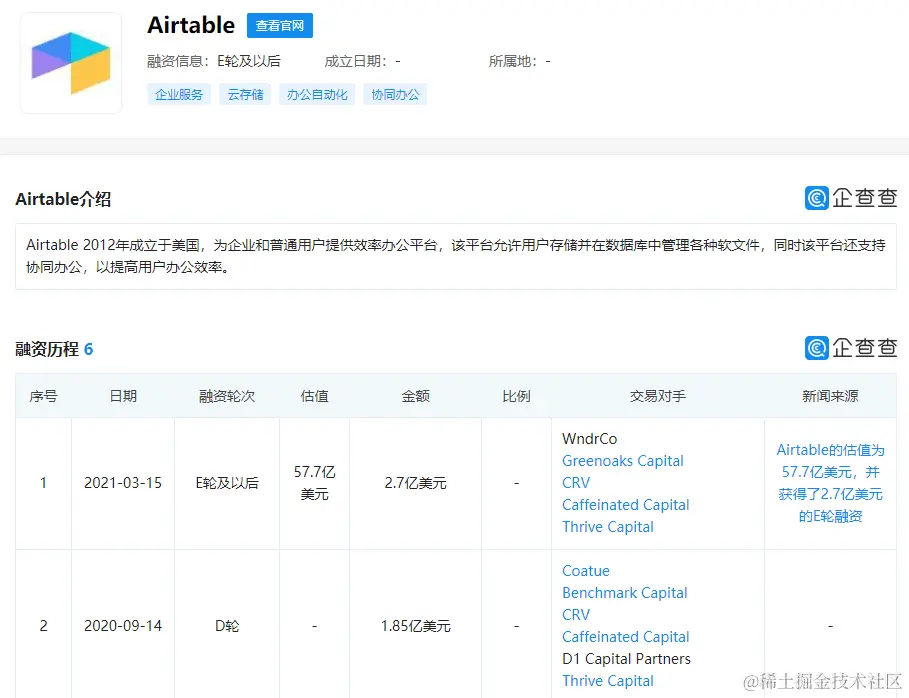Open the Coatue investor link
The height and width of the screenshot is (698, 909).
point(586,571)
